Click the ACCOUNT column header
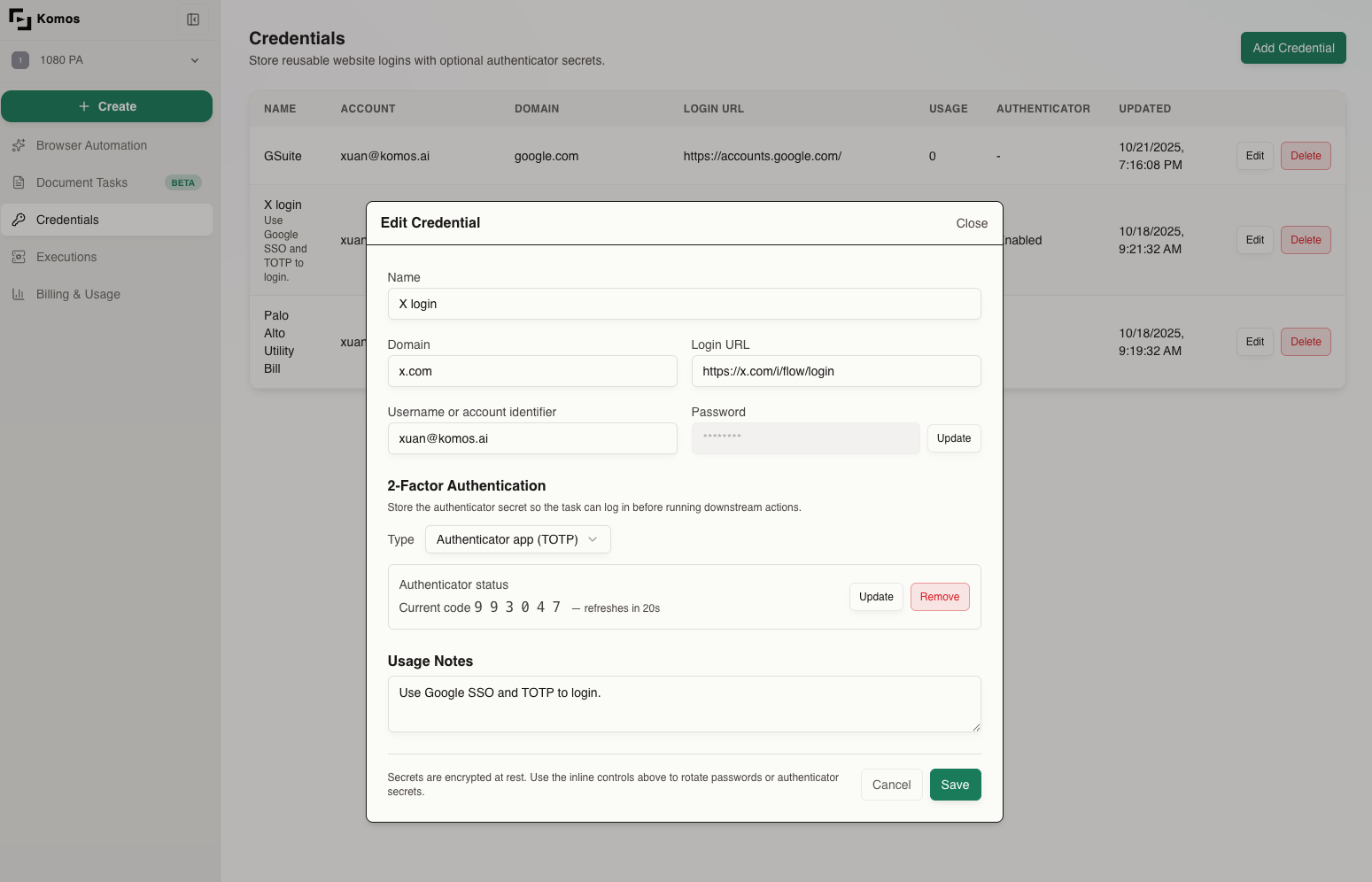This screenshot has height=882, width=1372. click(x=368, y=109)
